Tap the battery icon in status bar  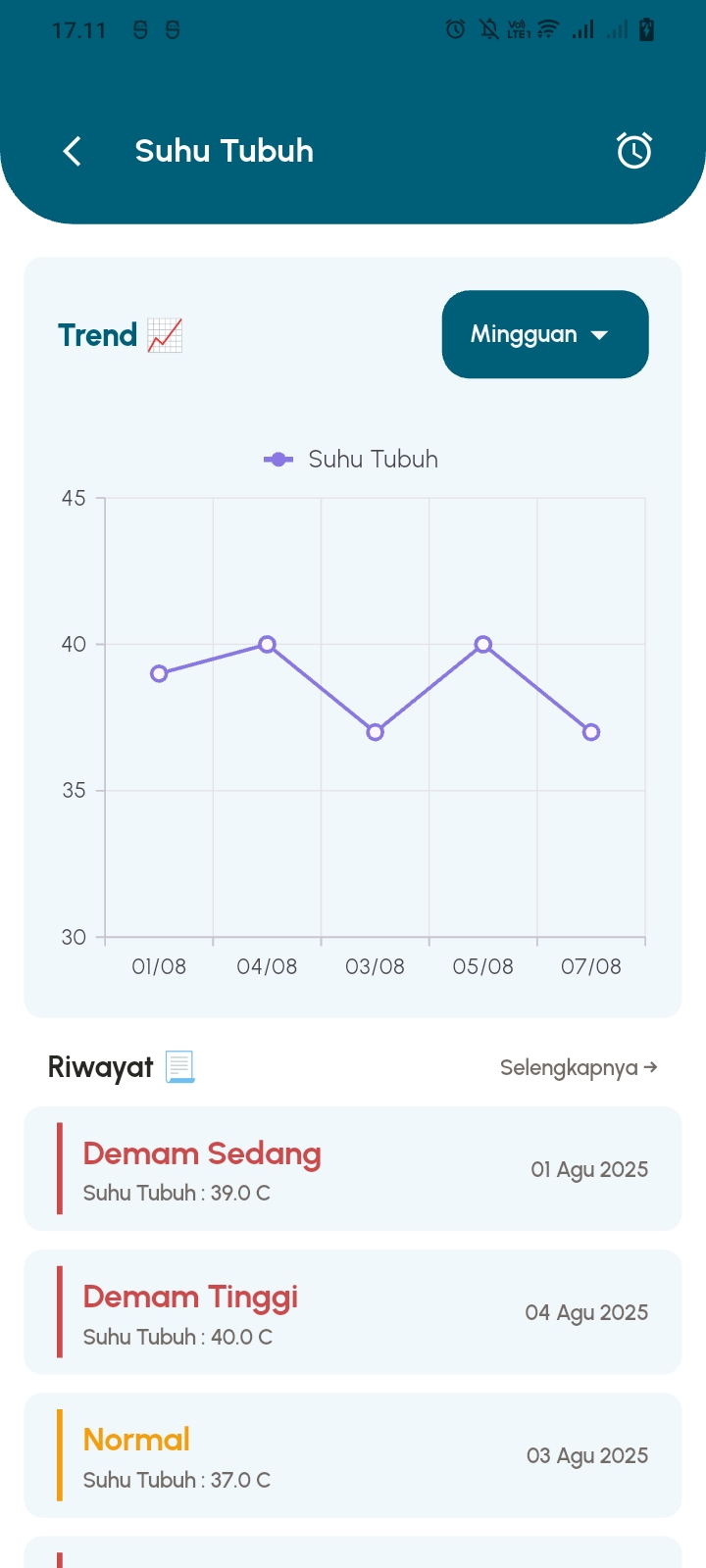(646, 30)
